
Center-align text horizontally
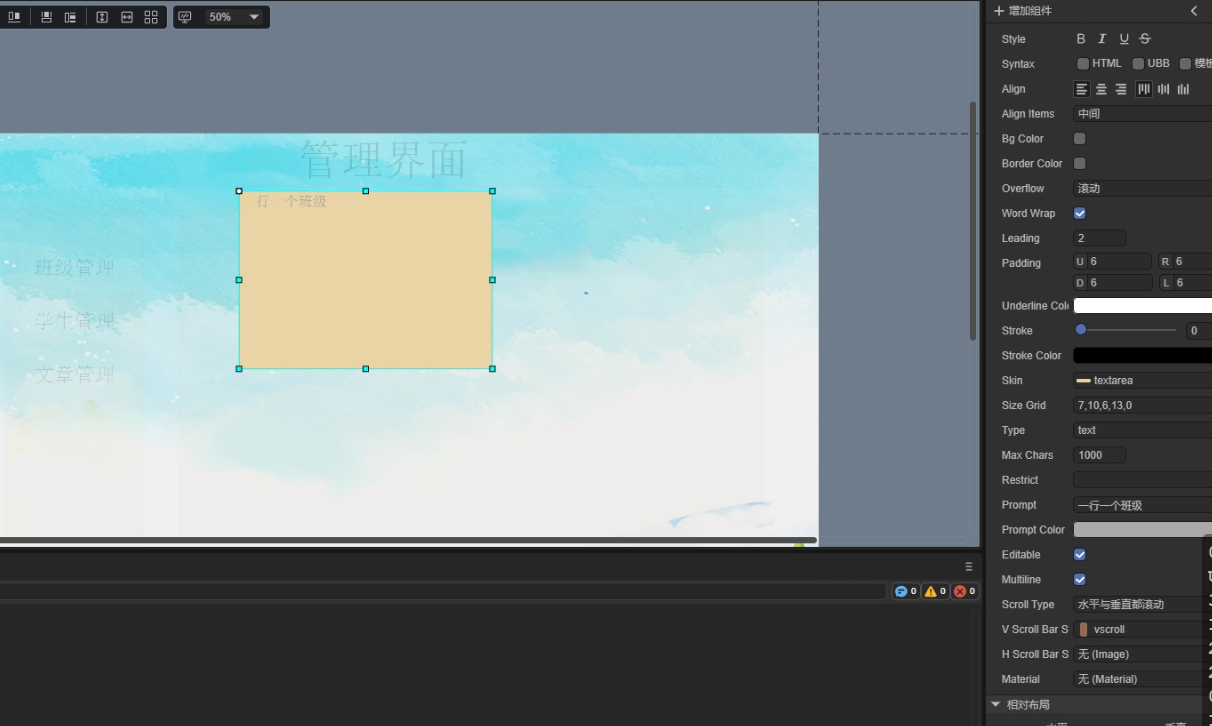pyautogui.click(x=1101, y=89)
